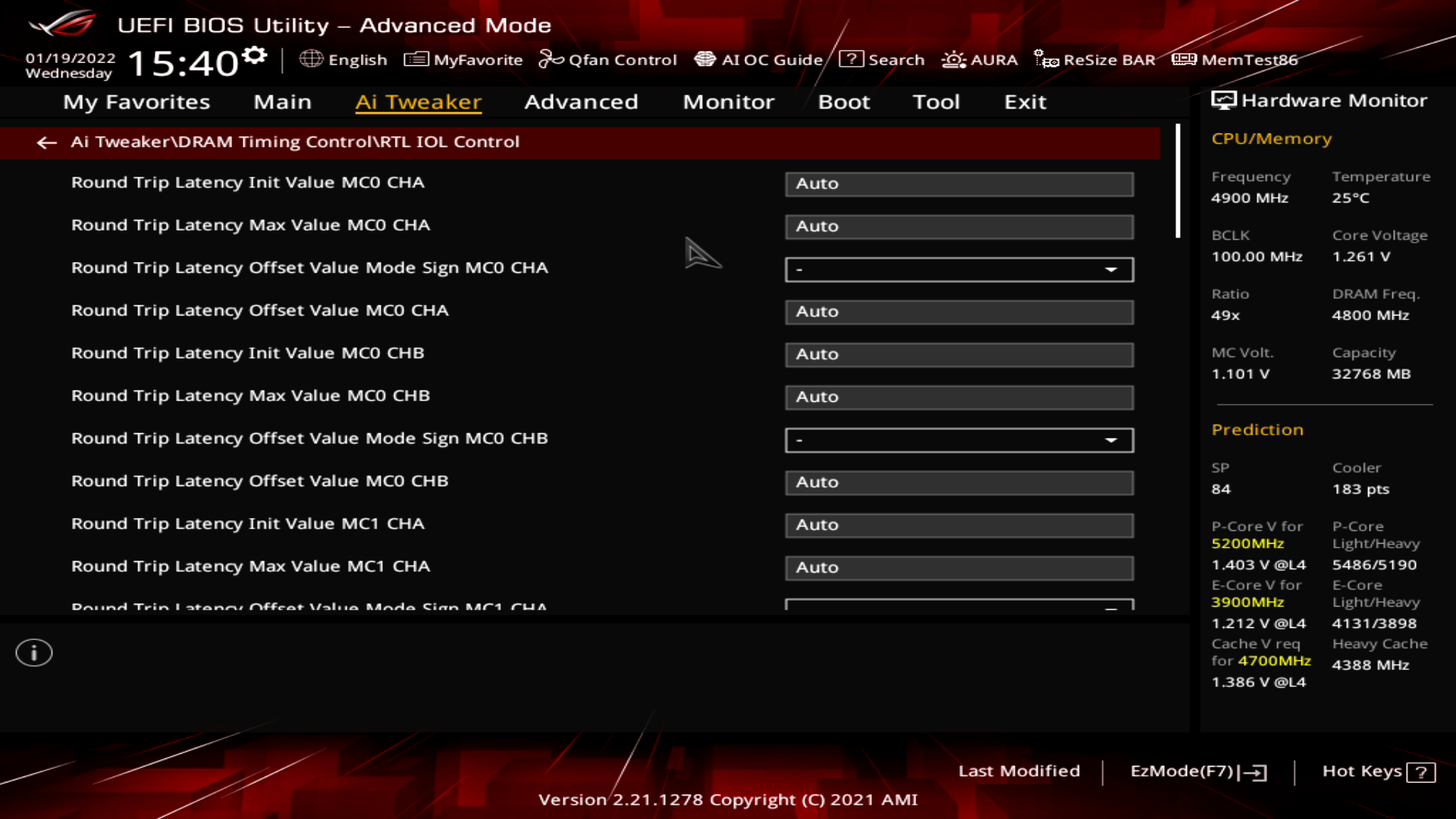
Task: Open AURA lighting settings
Action: pos(981,60)
